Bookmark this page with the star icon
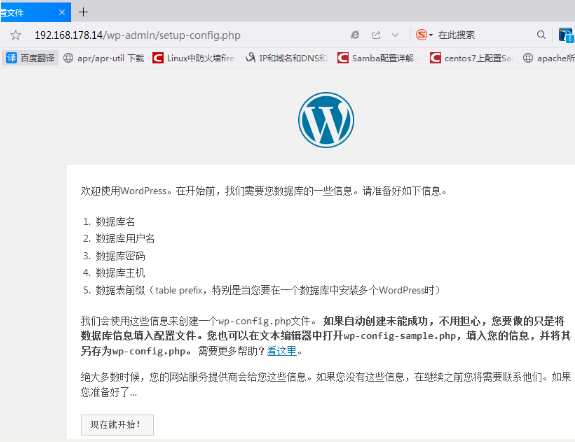The height and width of the screenshot is (442, 575). click(16, 35)
